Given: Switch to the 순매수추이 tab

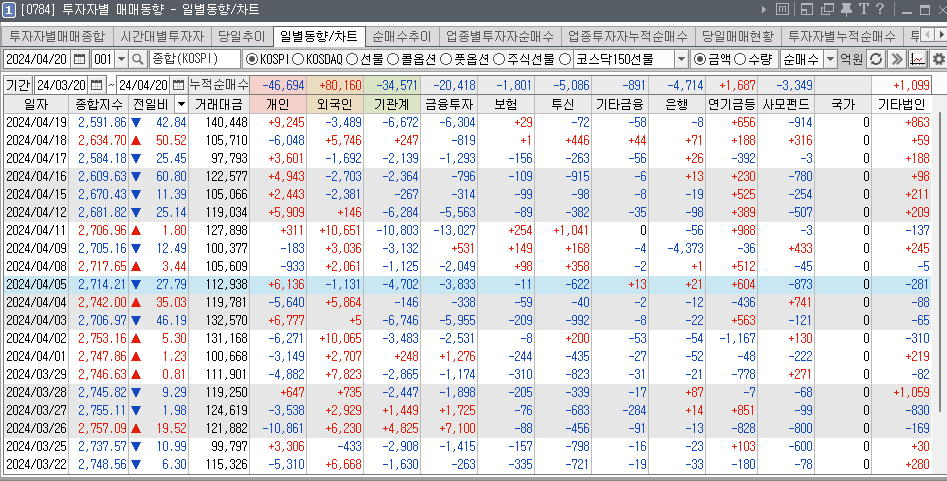Looking at the screenshot, I should (x=401, y=36).
